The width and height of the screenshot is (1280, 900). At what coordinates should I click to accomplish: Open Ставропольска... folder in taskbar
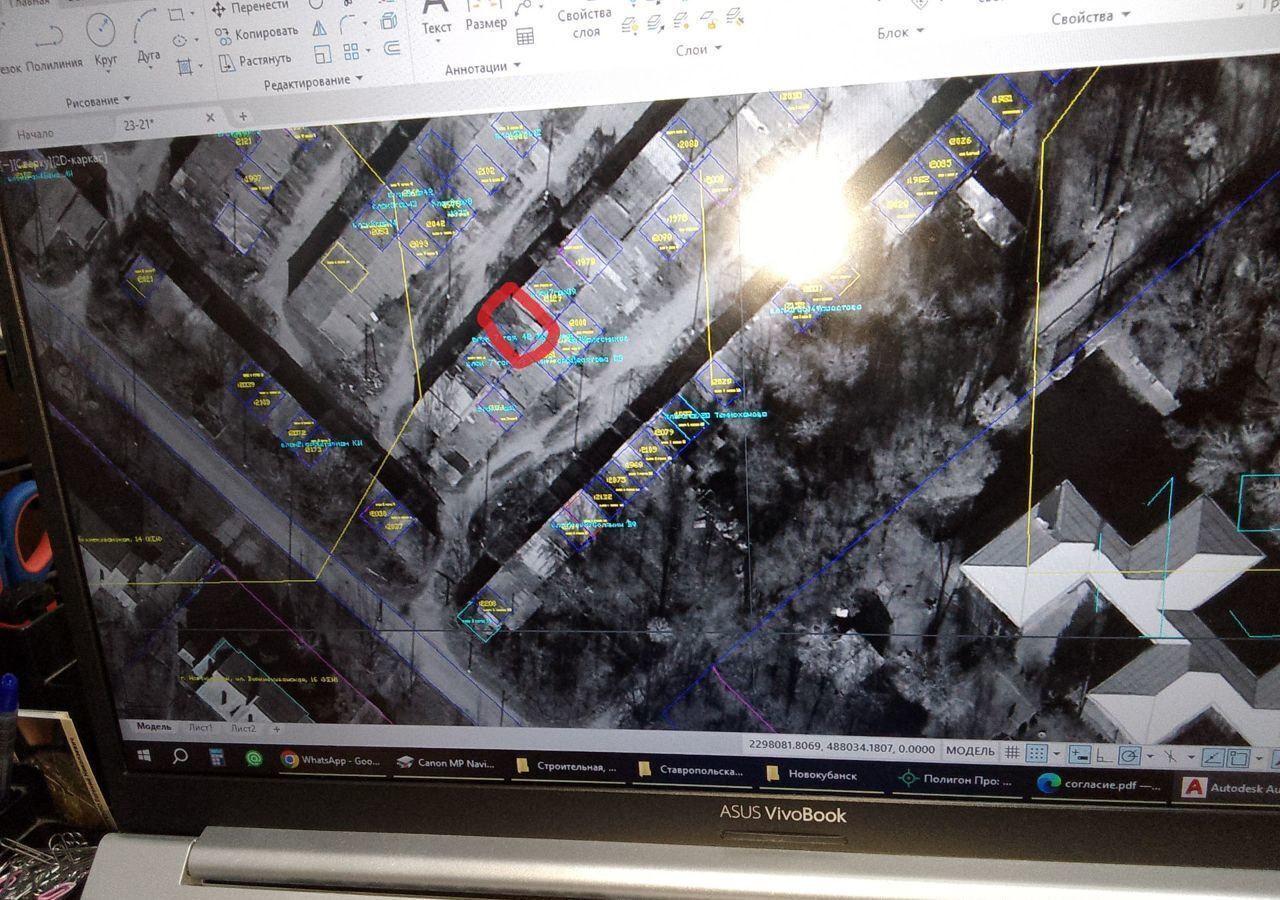(691, 772)
